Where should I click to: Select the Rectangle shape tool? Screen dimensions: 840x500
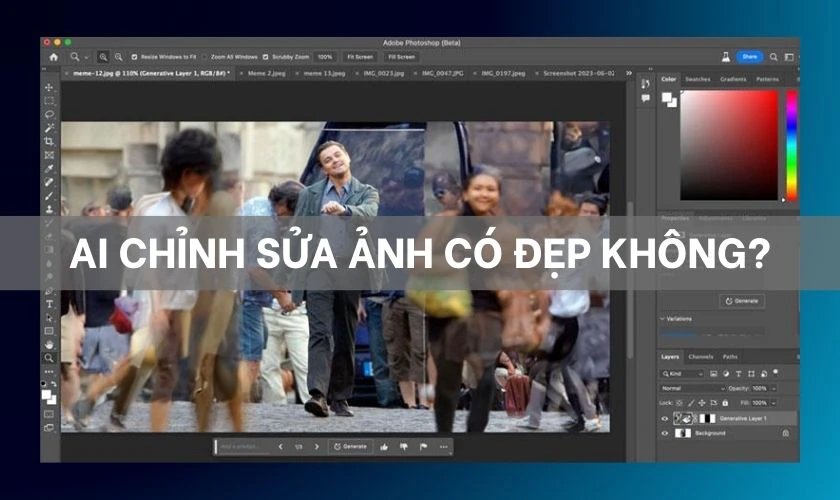click(x=49, y=331)
